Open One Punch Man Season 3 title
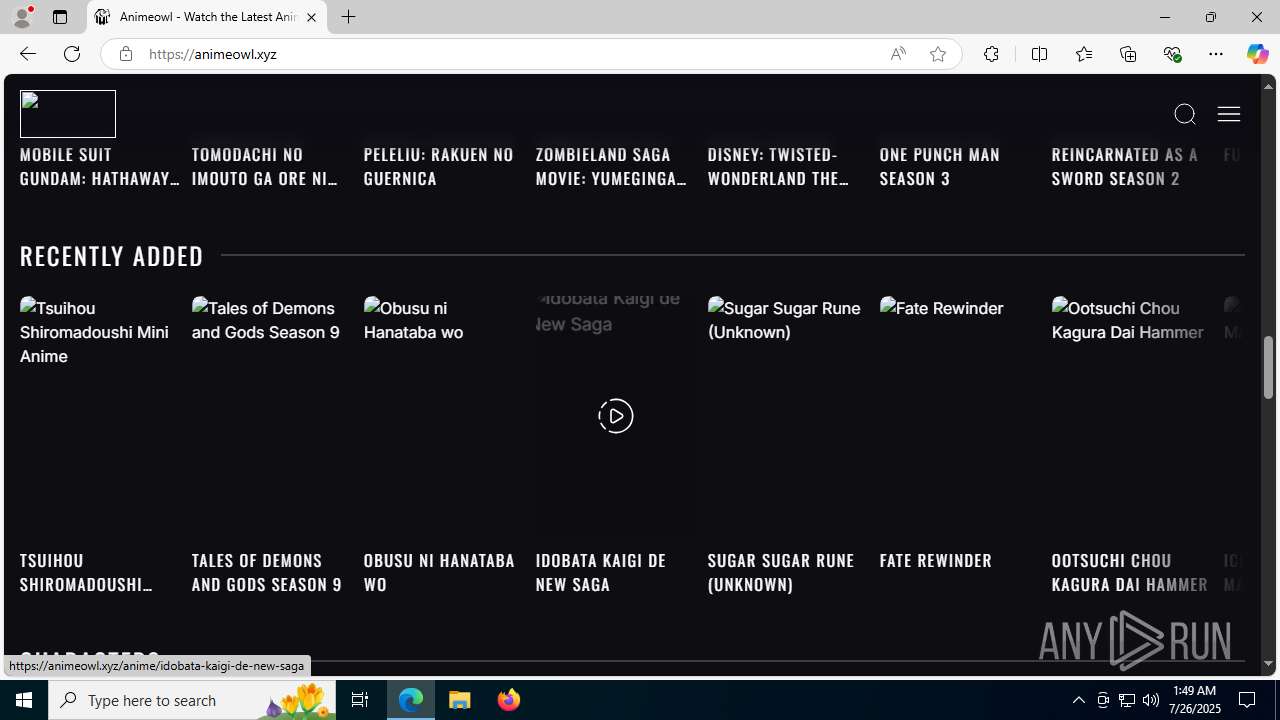The height and width of the screenshot is (720, 1280). coord(940,166)
